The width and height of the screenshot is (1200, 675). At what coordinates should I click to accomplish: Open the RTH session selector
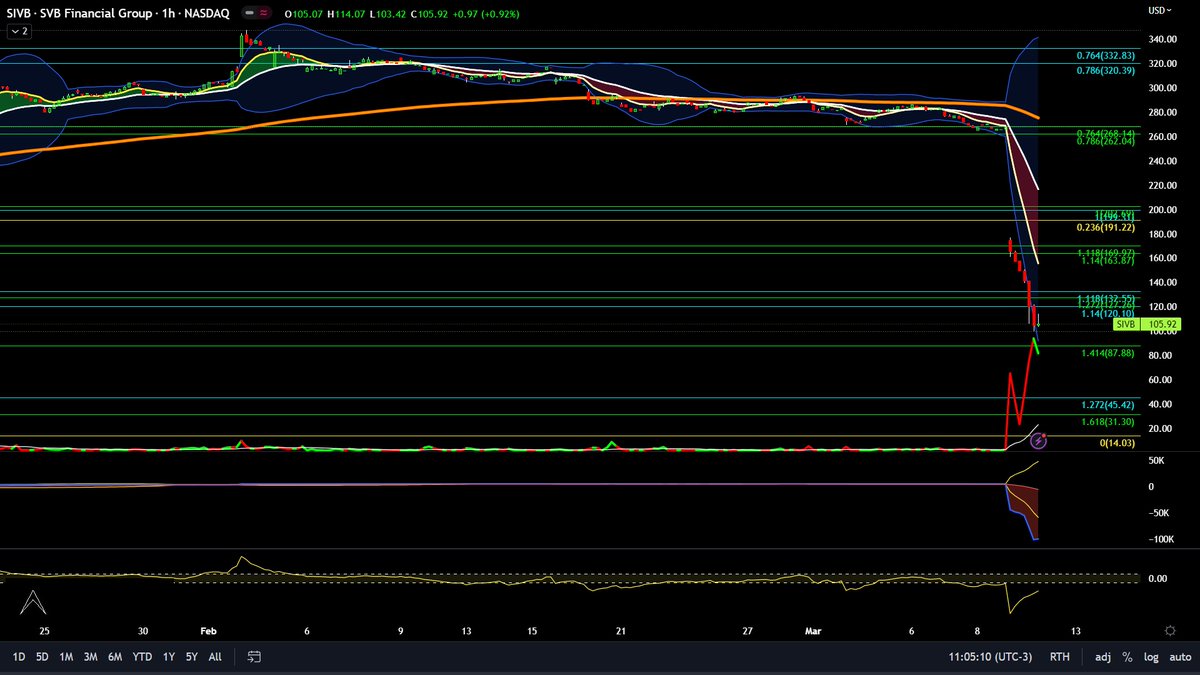pyautogui.click(x=1059, y=657)
